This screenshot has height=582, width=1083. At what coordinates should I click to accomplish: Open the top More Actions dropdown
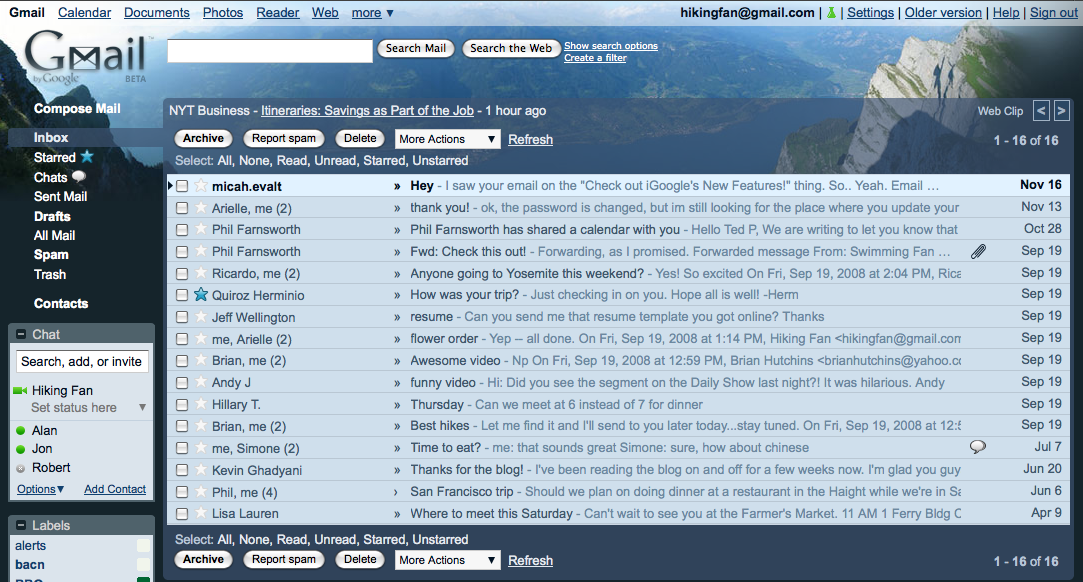pyautogui.click(x=447, y=139)
